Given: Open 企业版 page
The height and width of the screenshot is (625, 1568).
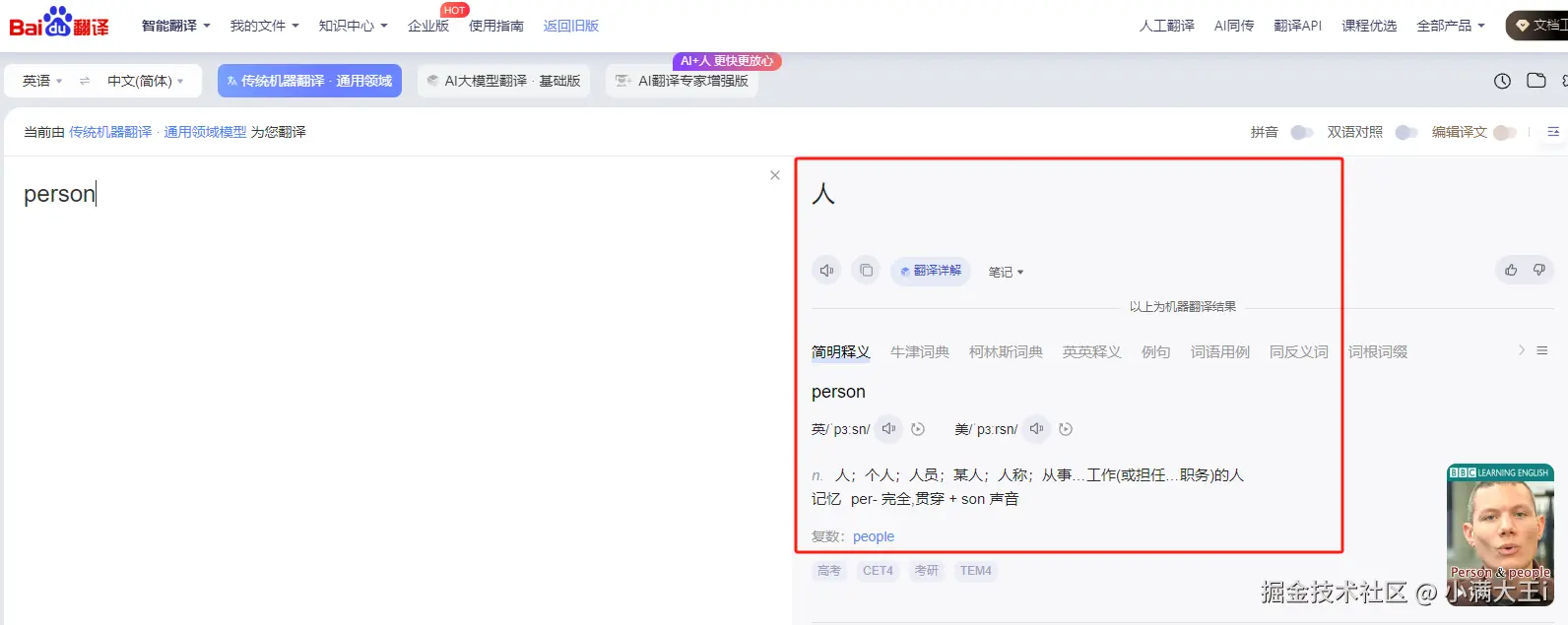Looking at the screenshot, I should tap(428, 26).
